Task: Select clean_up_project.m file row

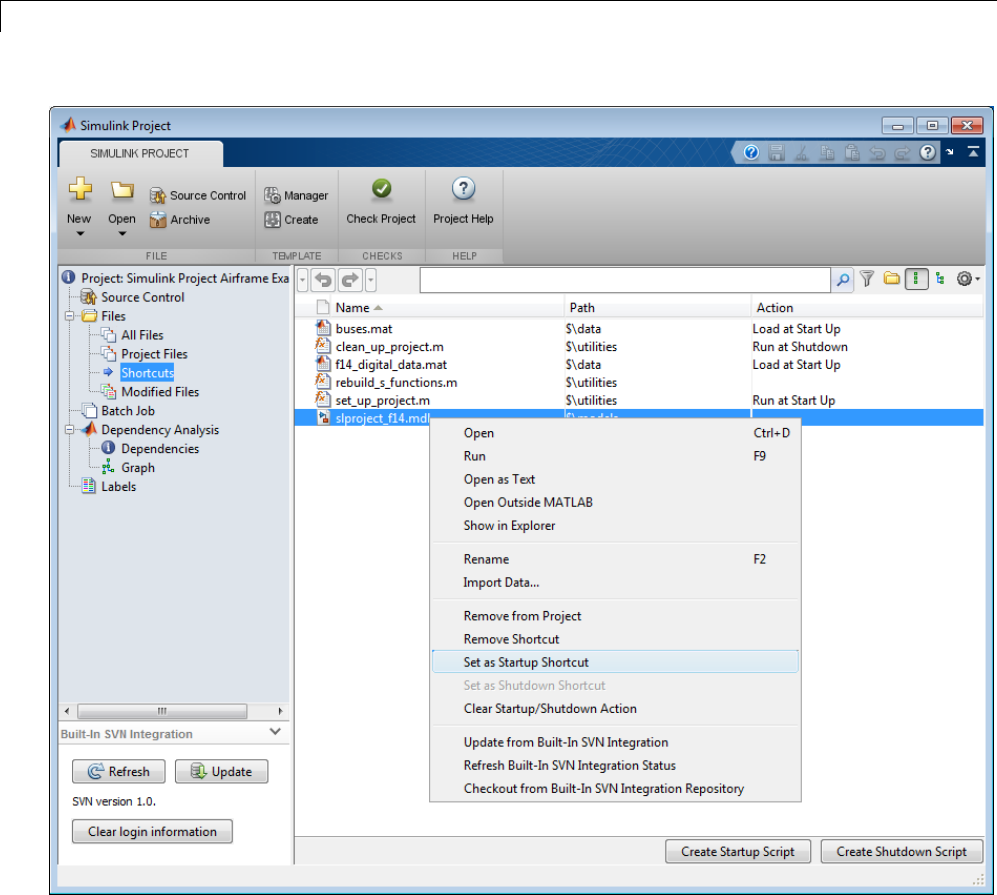Action: pos(639,346)
